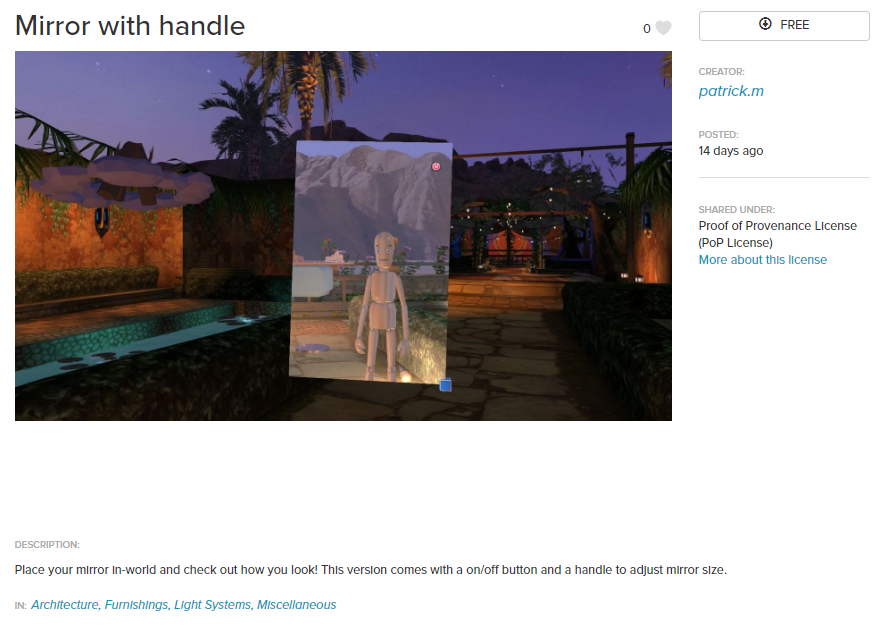The width and height of the screenshot is (885, 631).
Task: Open the Light Systems category
Action: (x=212, y=604)
